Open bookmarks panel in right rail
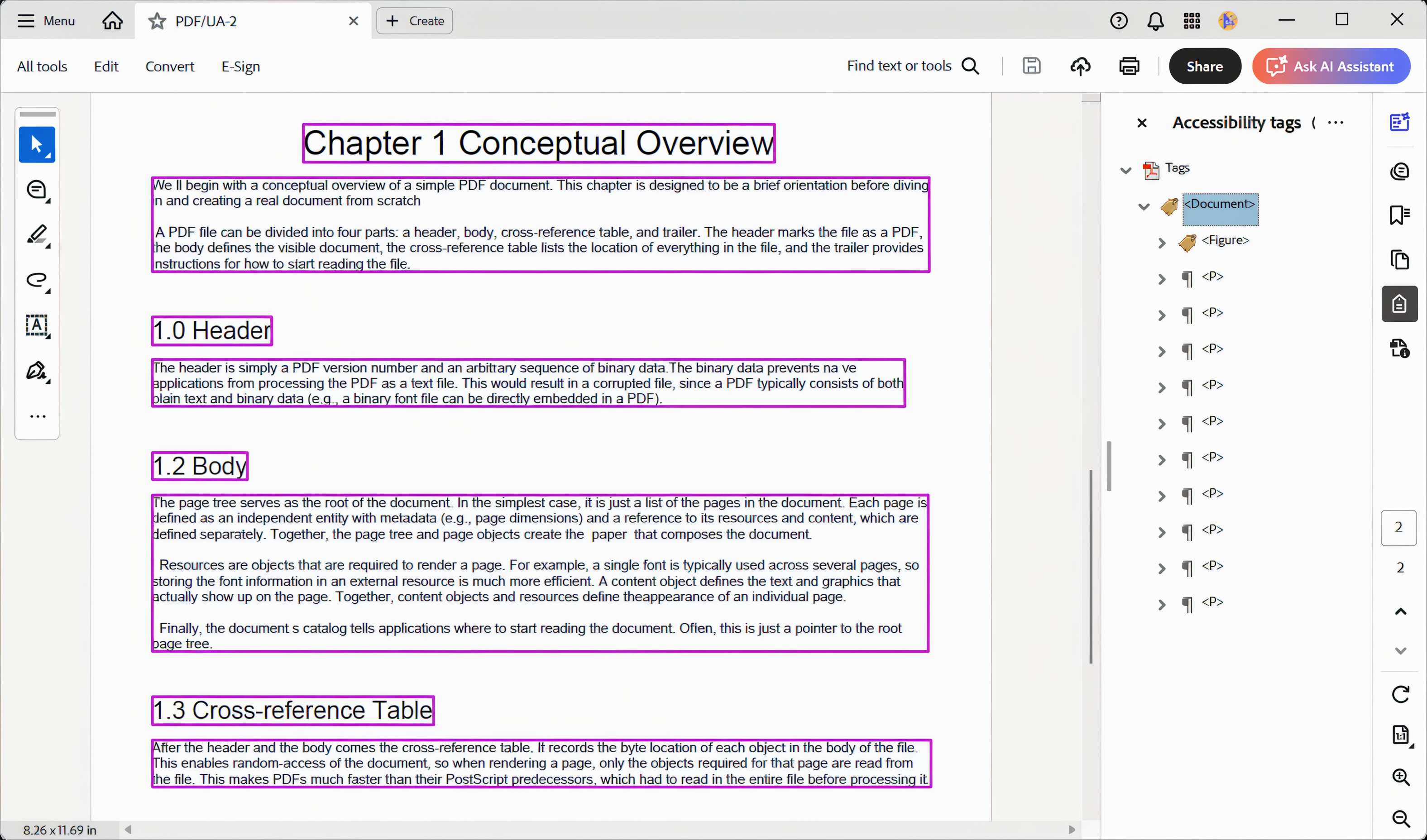The width and height of the screenshot is (1427, 840). tap(1399, 215)
